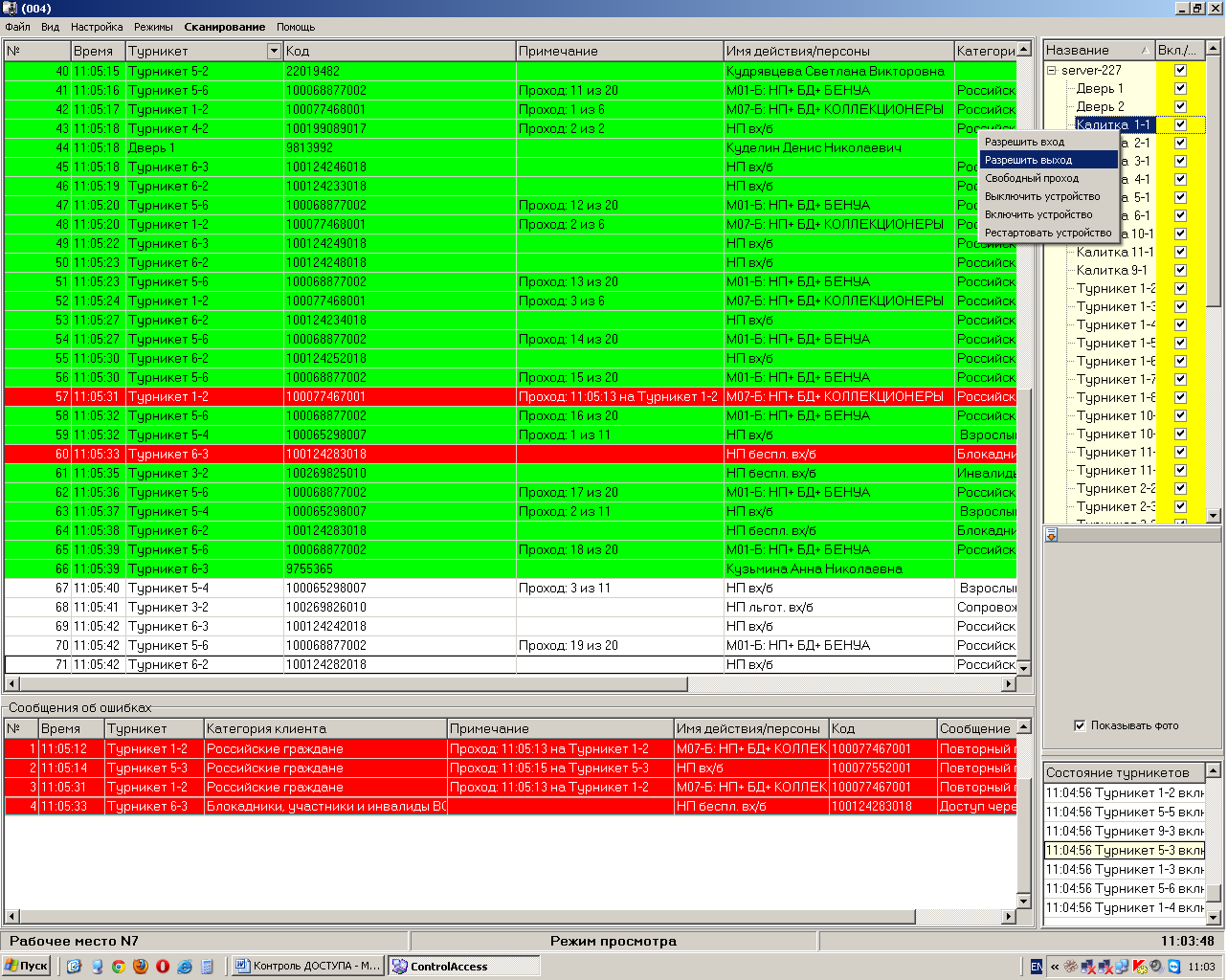Switch to ControlAccess taskbar button

click(x=464, y=967)
